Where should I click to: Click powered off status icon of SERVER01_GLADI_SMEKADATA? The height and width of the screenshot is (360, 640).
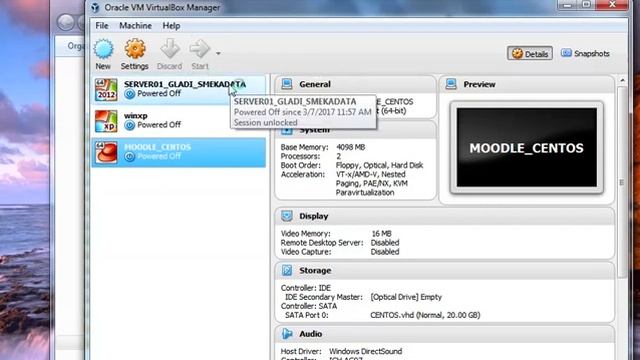(x=130, y=94)
